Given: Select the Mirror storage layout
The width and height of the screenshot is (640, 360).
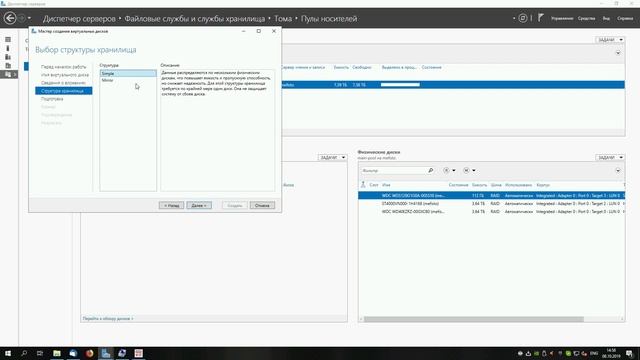Looking at the screenshot, I should point(128,80).
